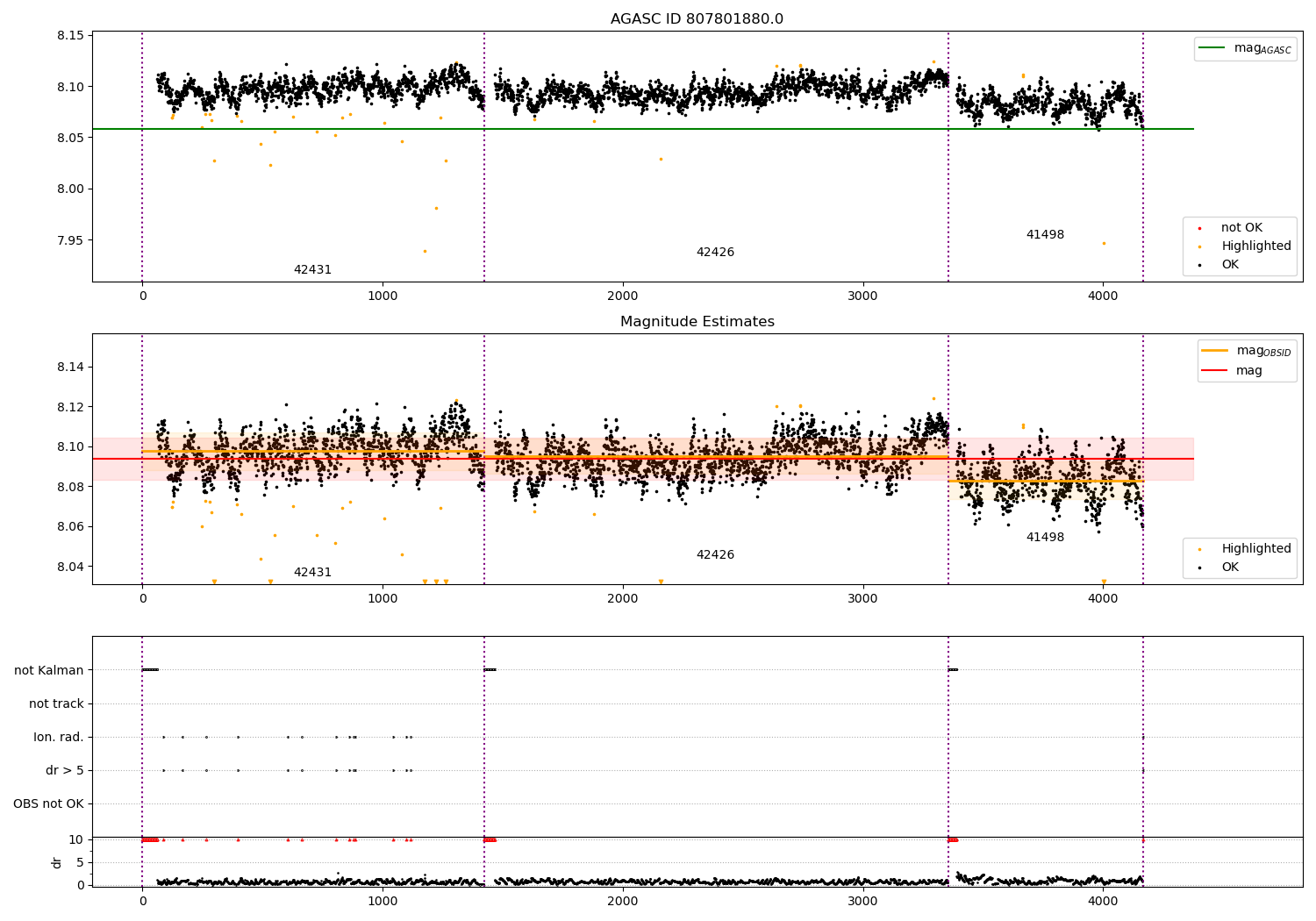The image size is (1316, 921).
Task: Click the 1000 x-axis tick in the bottom plot
Action: point(383,901)
